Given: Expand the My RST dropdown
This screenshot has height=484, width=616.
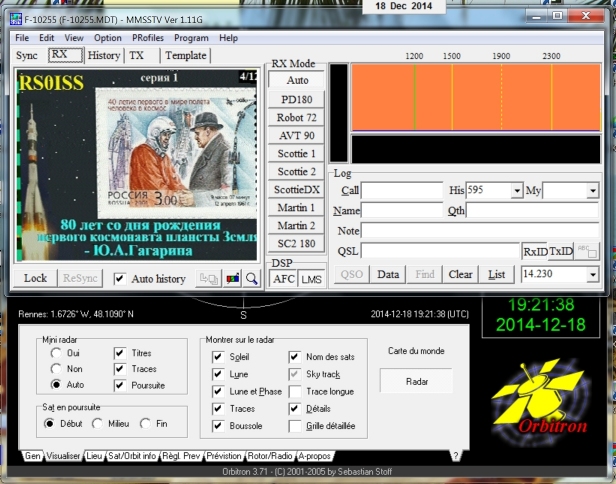Looking at the screenshot, I should [x=592, y=190].
